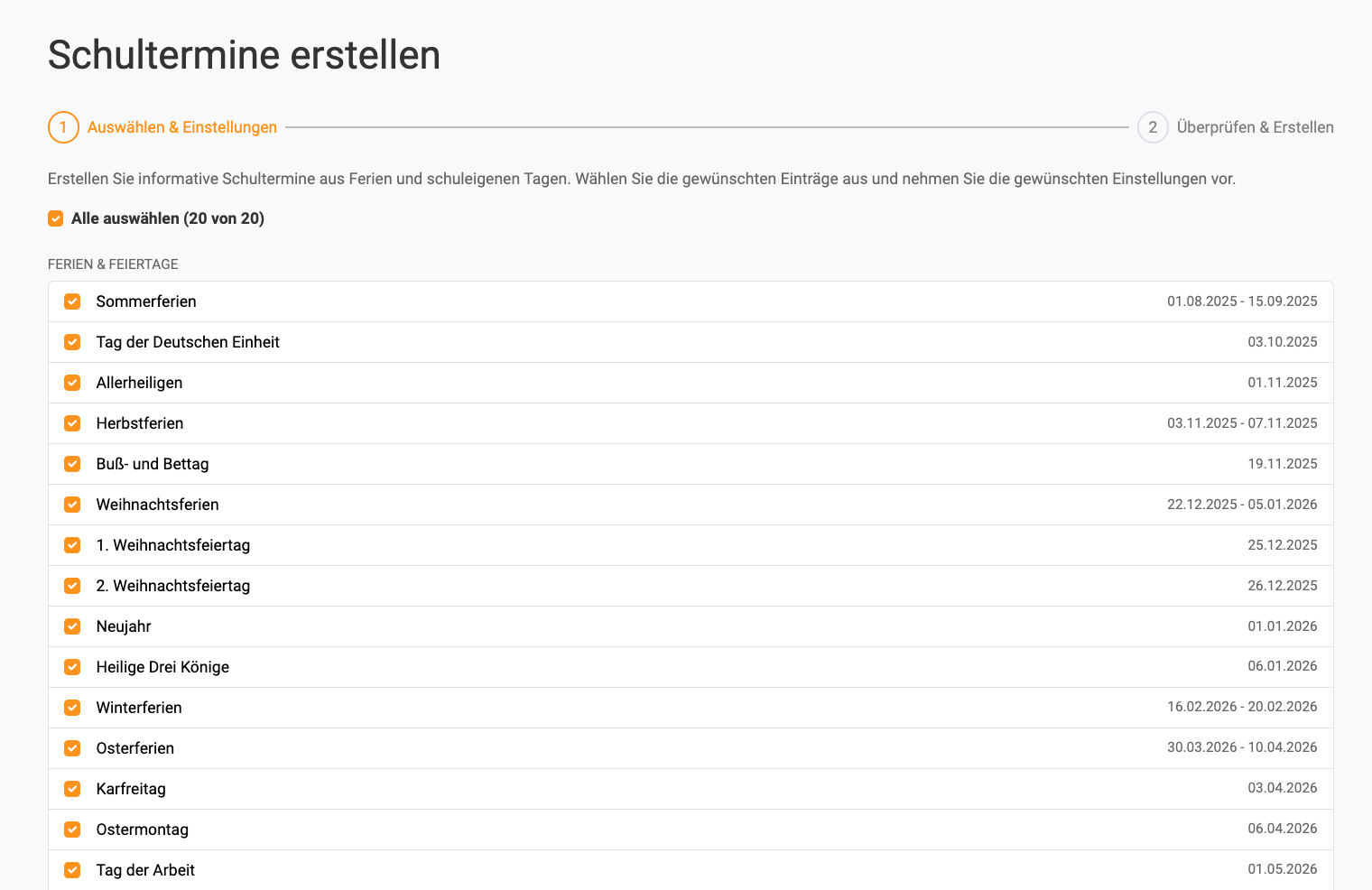The width and height of the screenshot is (1372, 890).
Task: Uncheck the 2. Weihnachtsfeiertag checkbox
Action: (x=72, y=586)
